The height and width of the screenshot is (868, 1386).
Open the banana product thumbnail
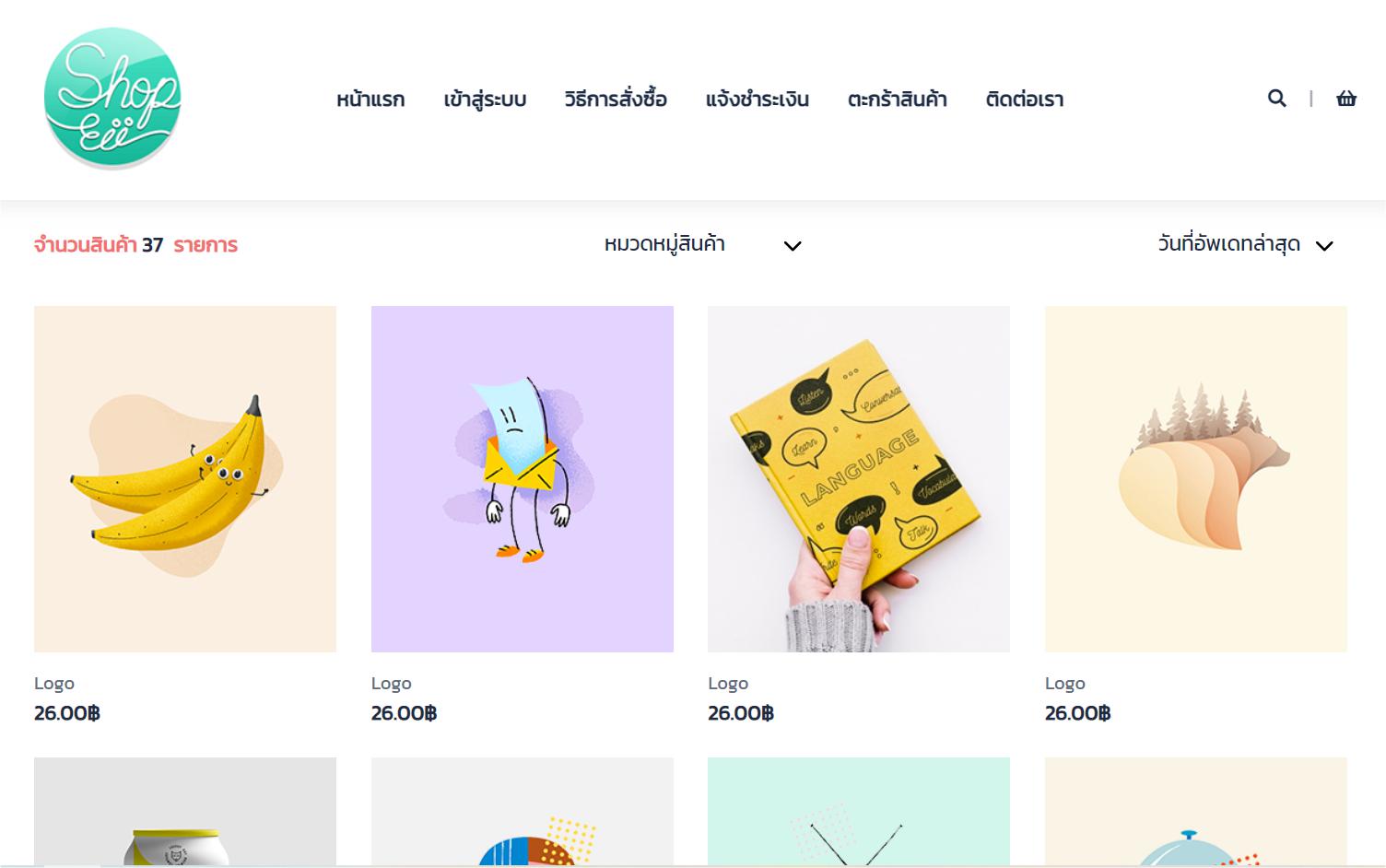[x=185, y=479]
